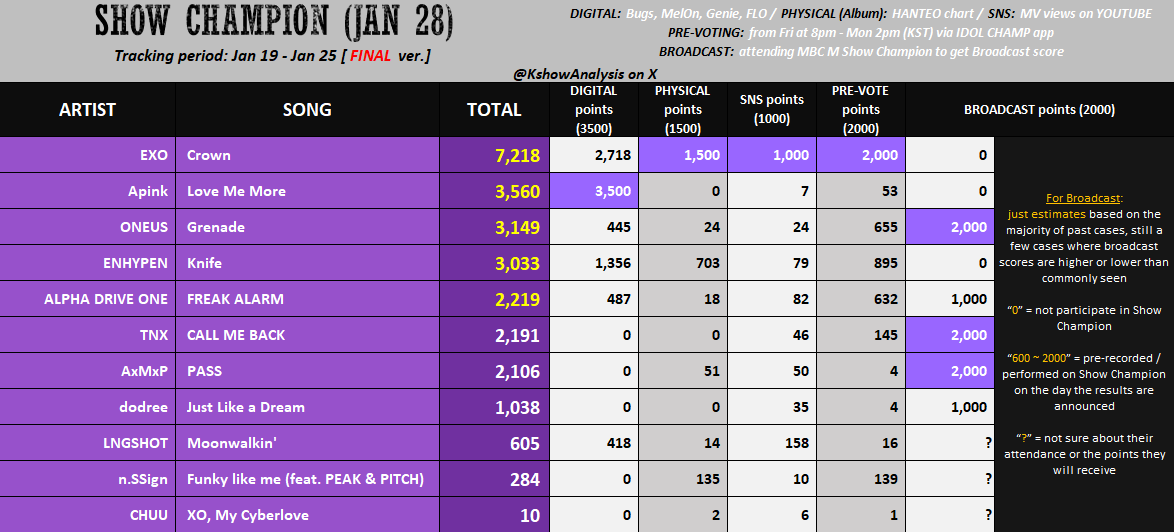This screenshot has height=532, width=1174.
Task: Select the PASS song cell
Action: (x=307, y=370)
